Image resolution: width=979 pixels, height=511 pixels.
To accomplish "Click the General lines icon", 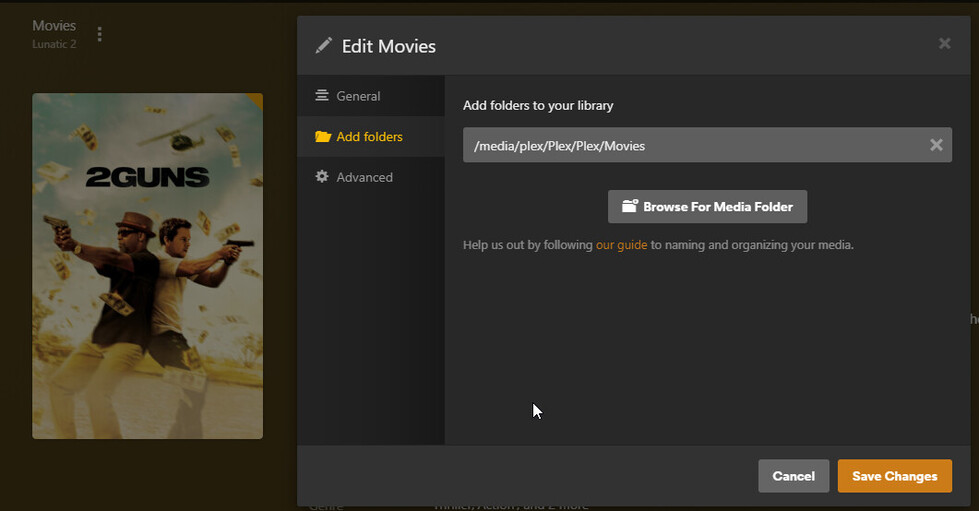I will [322, 95].
